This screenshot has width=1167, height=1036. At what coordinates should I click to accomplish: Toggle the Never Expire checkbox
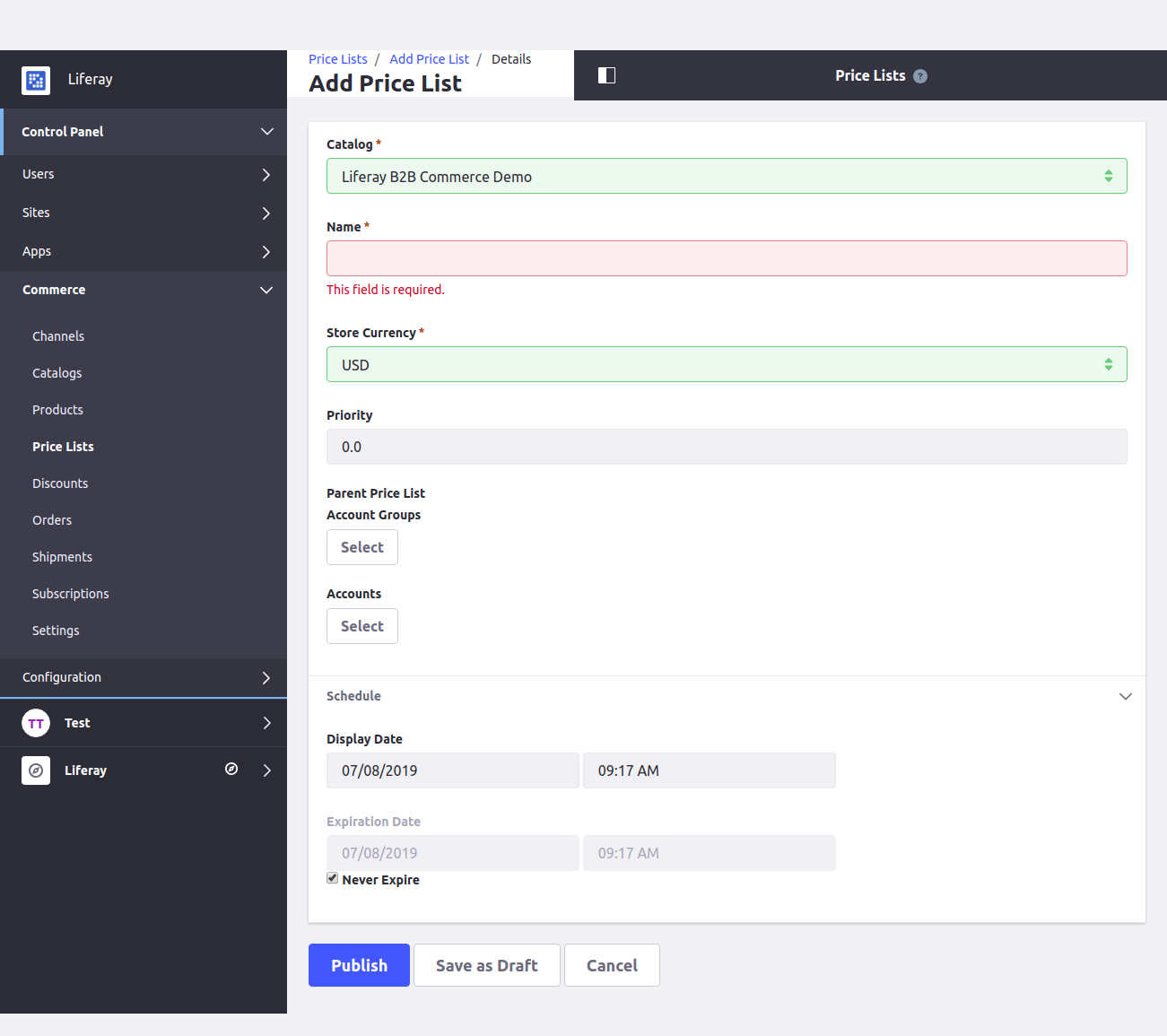coord(333,878)
